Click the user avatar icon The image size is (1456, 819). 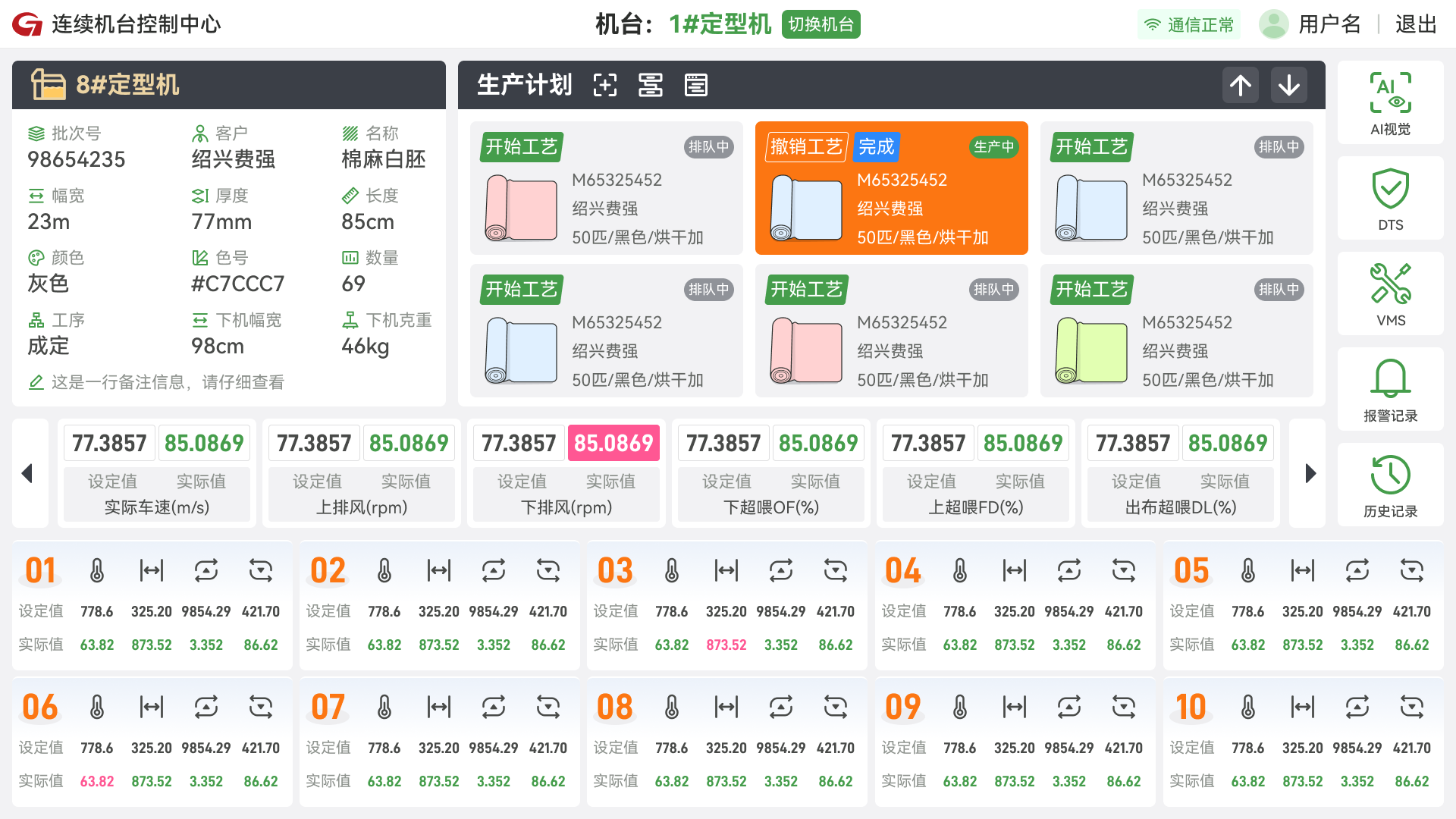pyautogui.click(x=1273, y=24)
